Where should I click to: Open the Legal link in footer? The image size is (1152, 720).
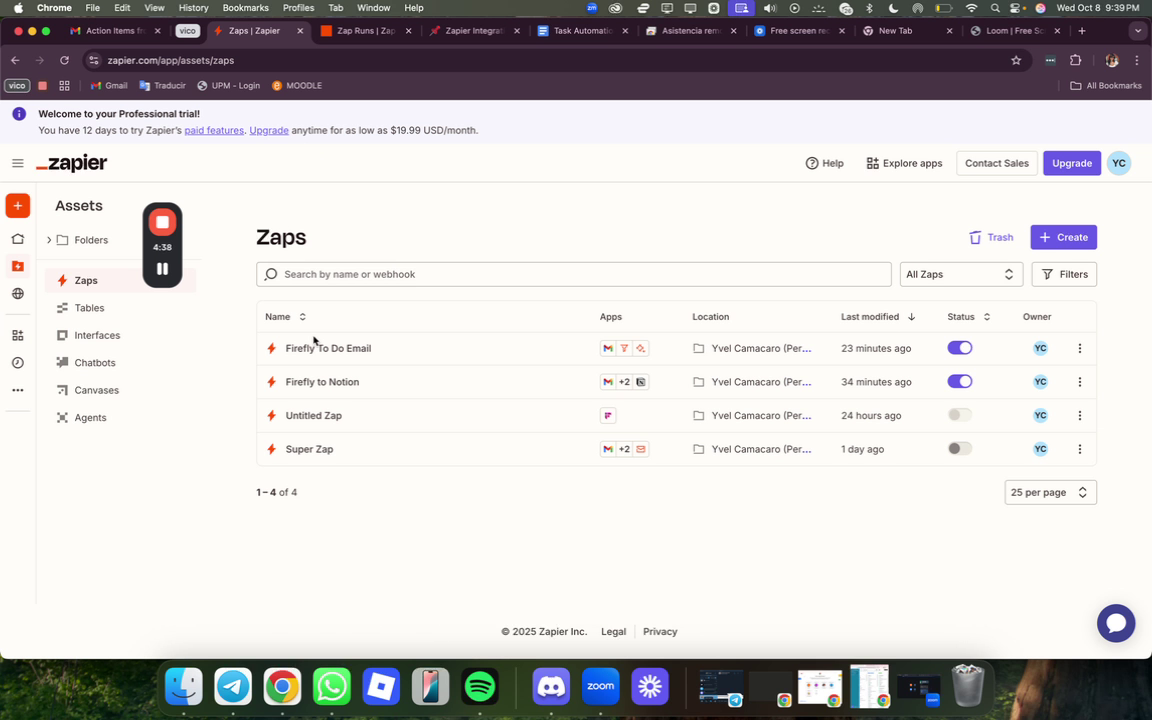(x=613, y=632)
